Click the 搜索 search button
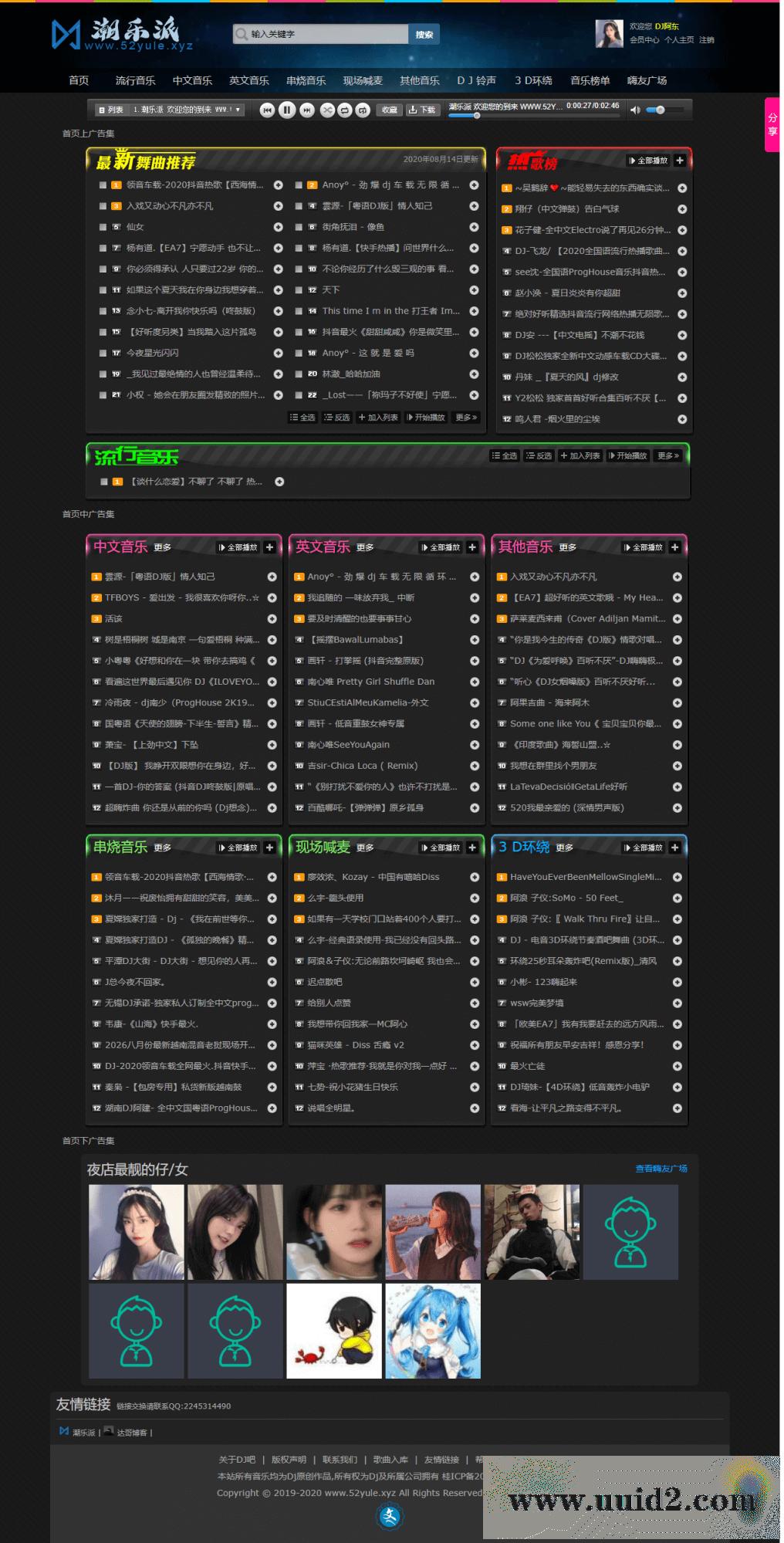The height and width of the screenshot is (1543, 784). tap(424, 34)
